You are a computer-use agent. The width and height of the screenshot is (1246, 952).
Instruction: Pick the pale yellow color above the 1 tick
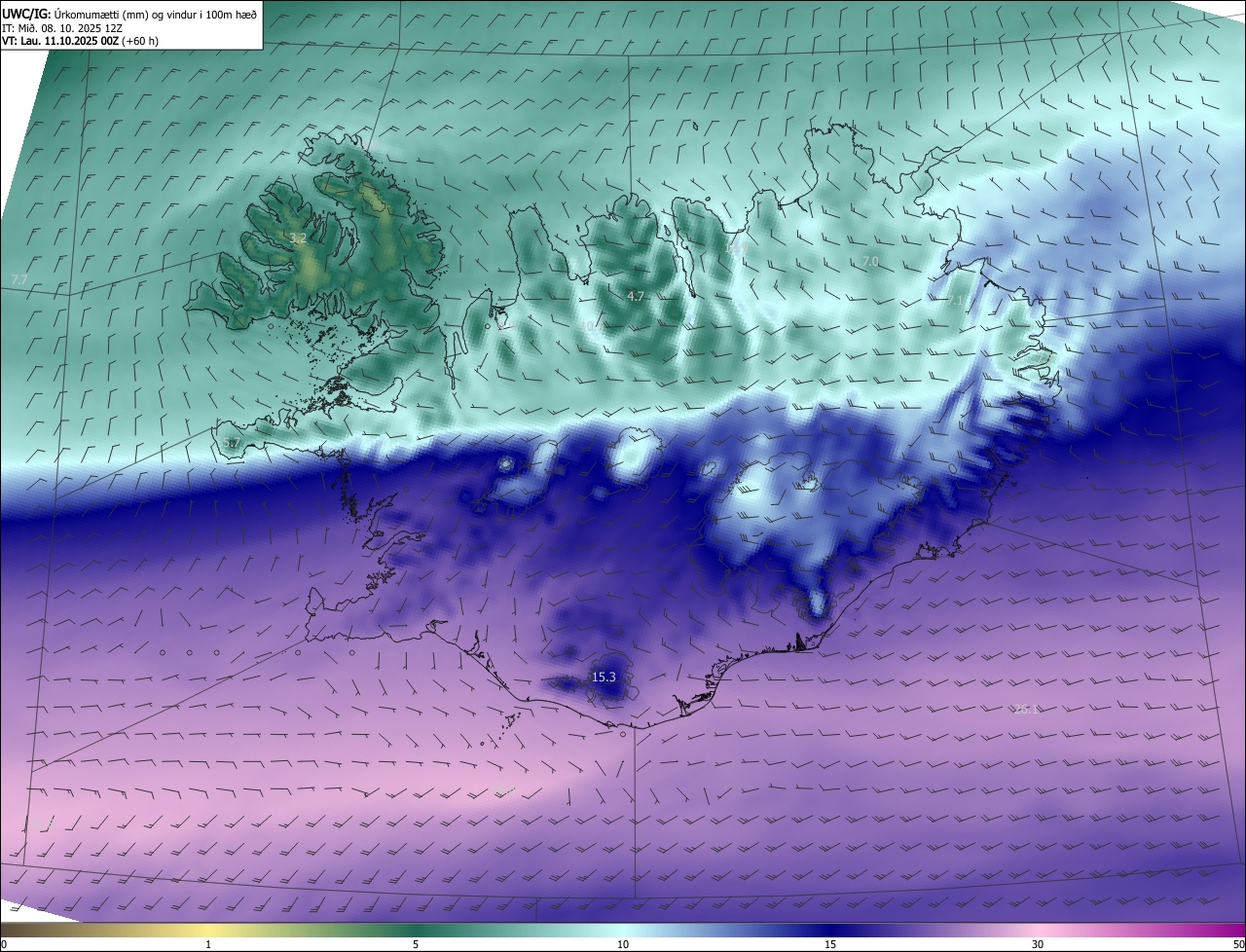(x=208, y=930)
